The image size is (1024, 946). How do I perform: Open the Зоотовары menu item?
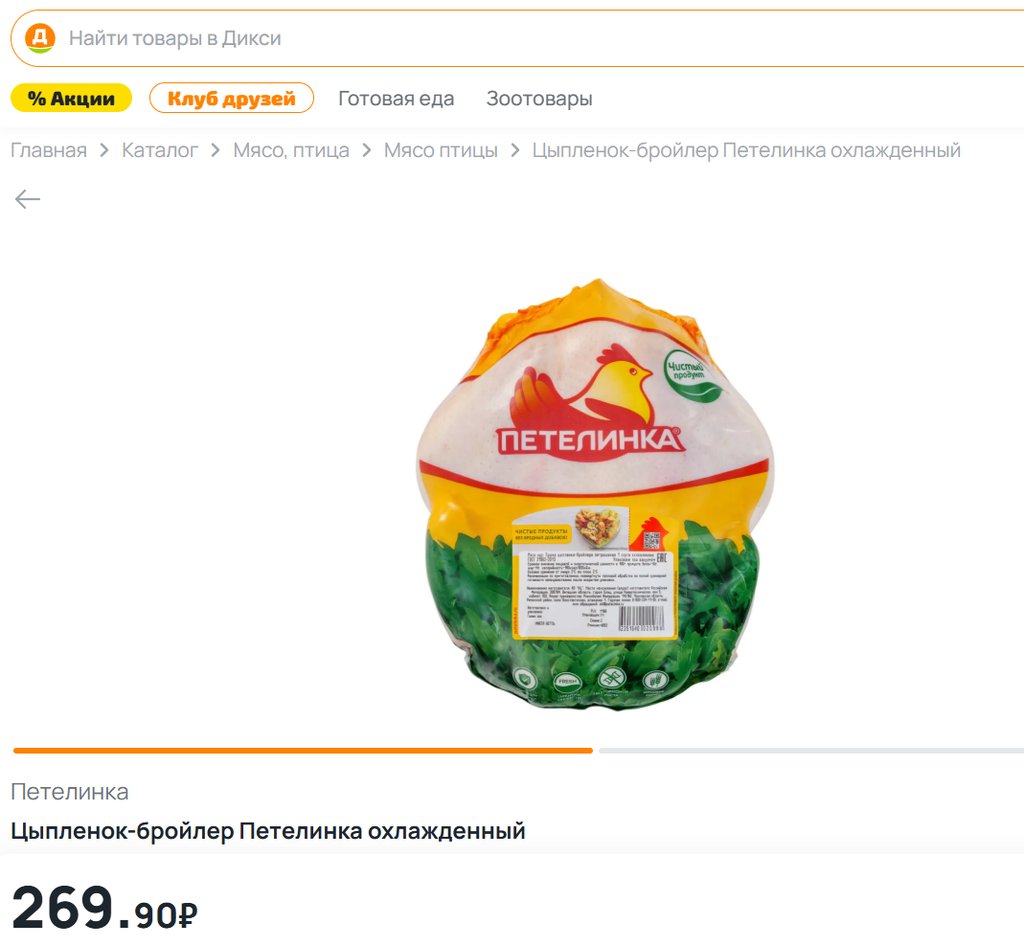(539, 99)
